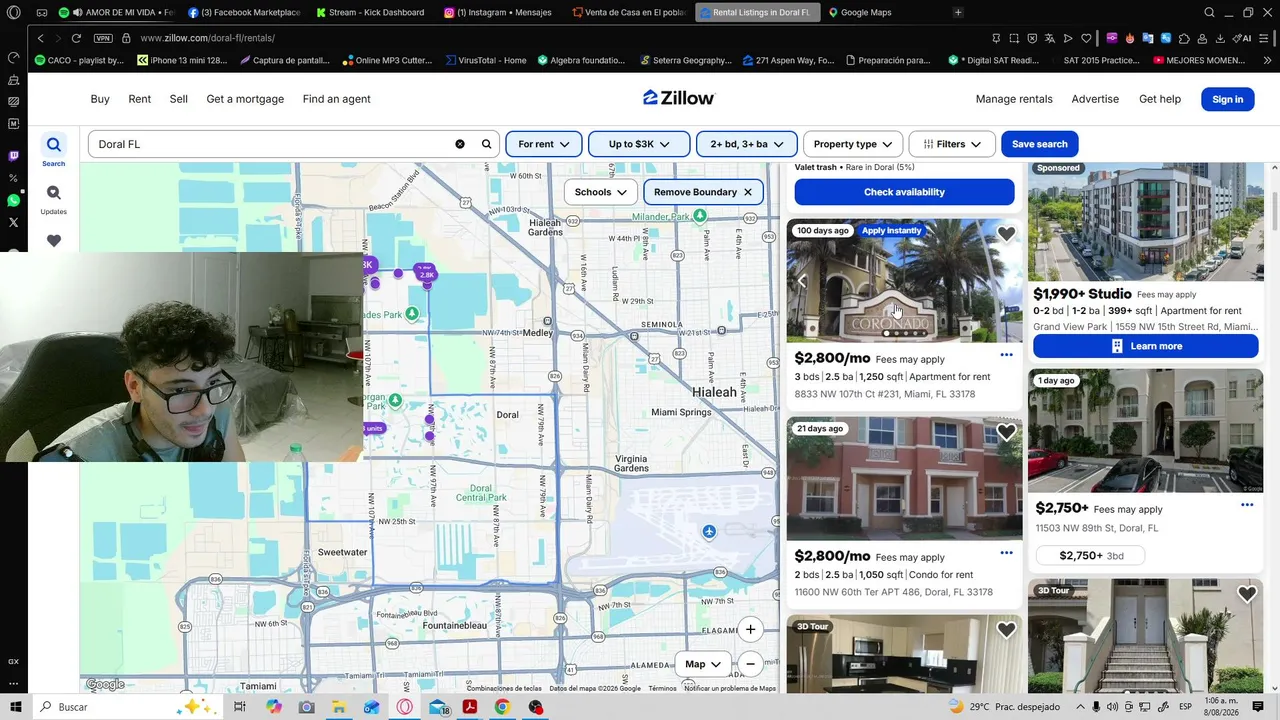
Task: Click the Sign in button
Action: tap(1228, 99)
